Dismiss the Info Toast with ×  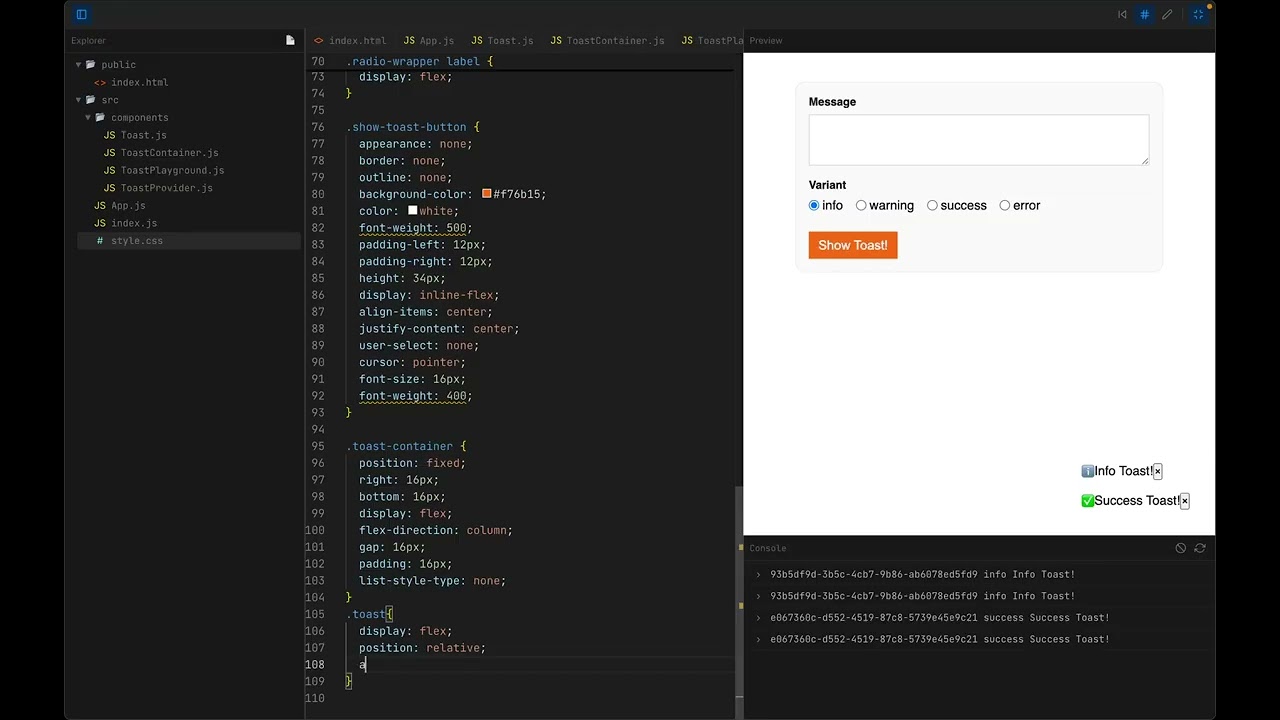click(x=1157, y=471)
